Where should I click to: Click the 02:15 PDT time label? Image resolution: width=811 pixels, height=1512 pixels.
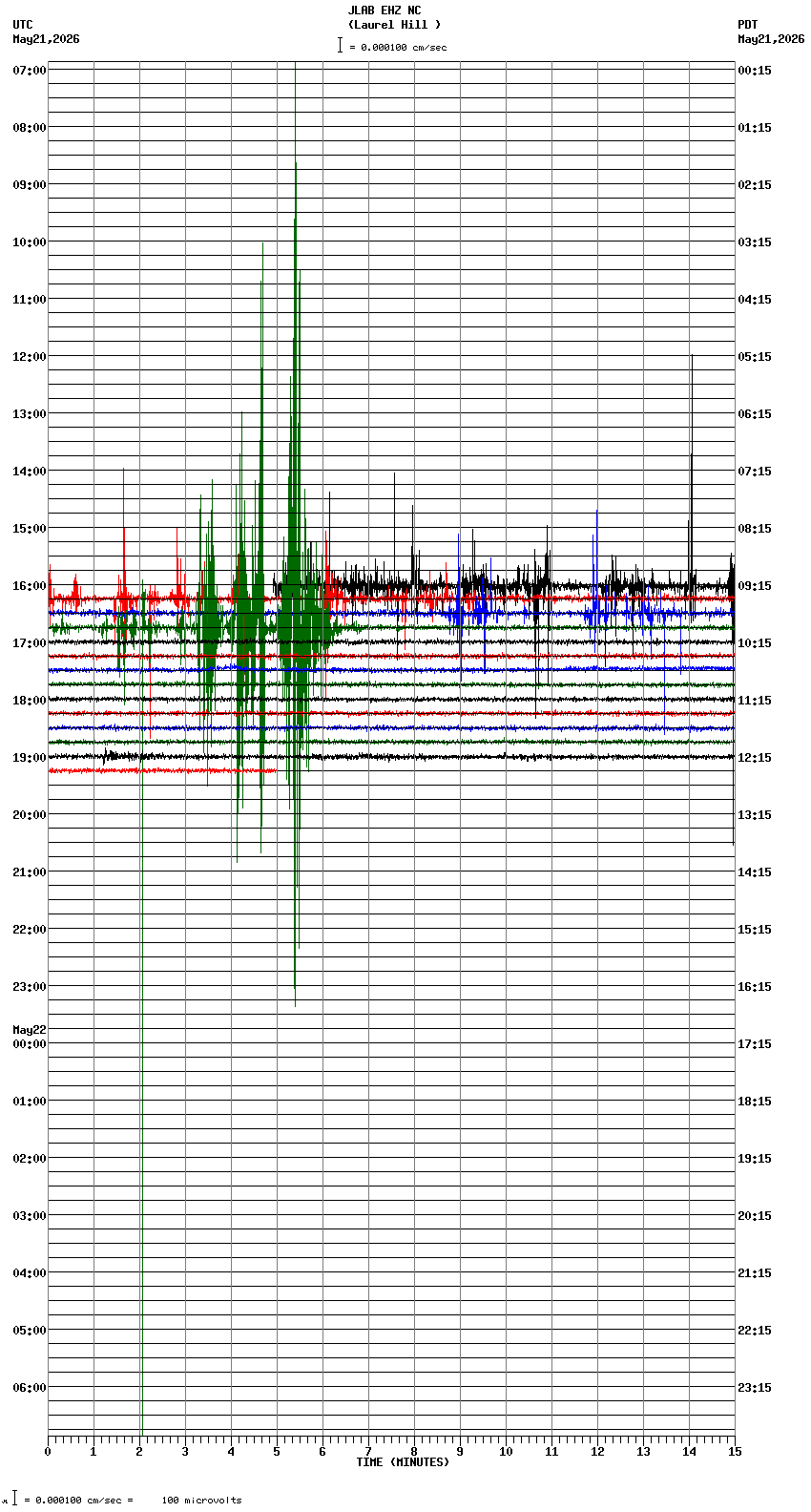[x=755, y=185]
